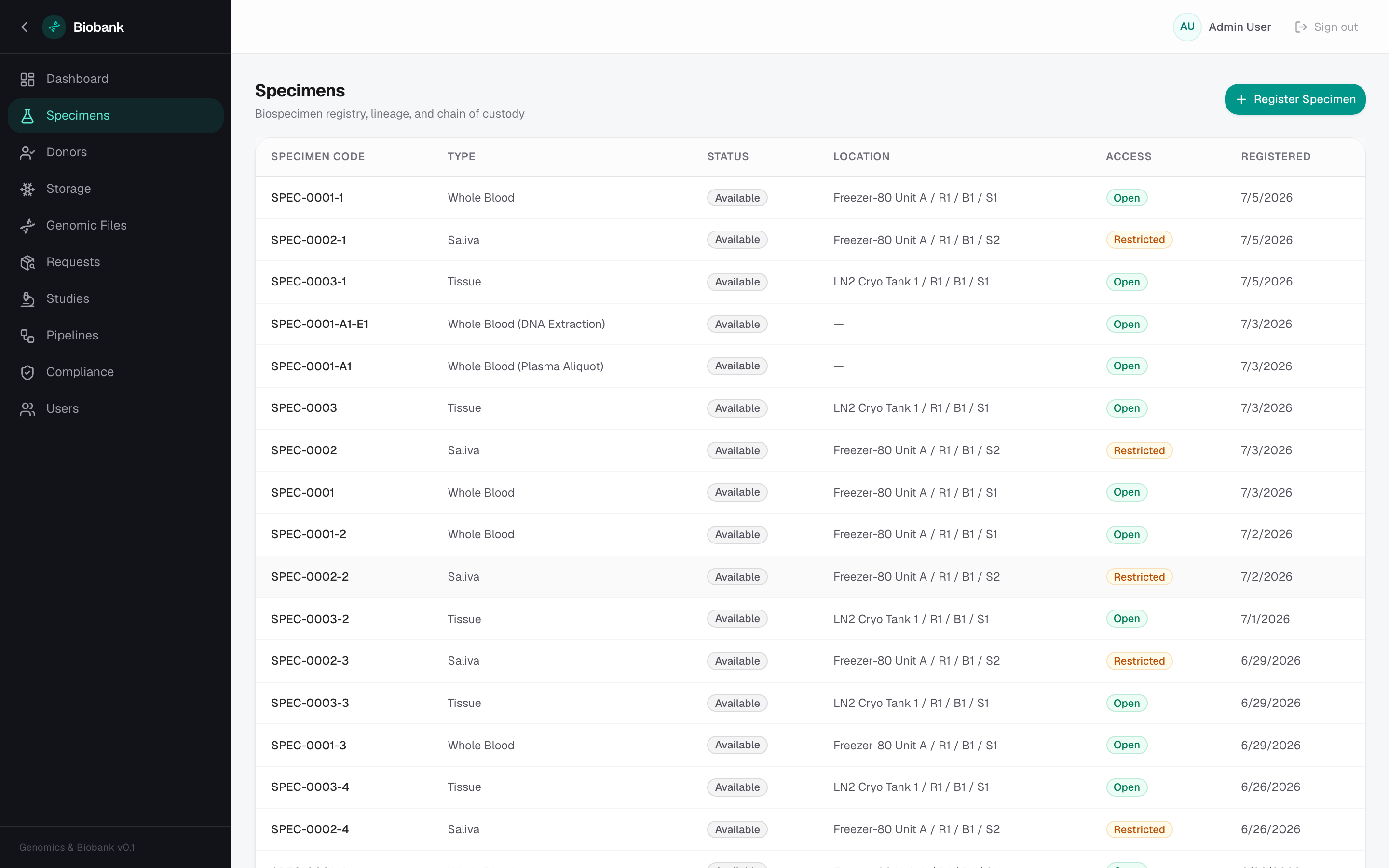The height and width of the screenshot is (868, 1389).
Task: Click the Compliance shield icon
Action: (x=27, y=373)
